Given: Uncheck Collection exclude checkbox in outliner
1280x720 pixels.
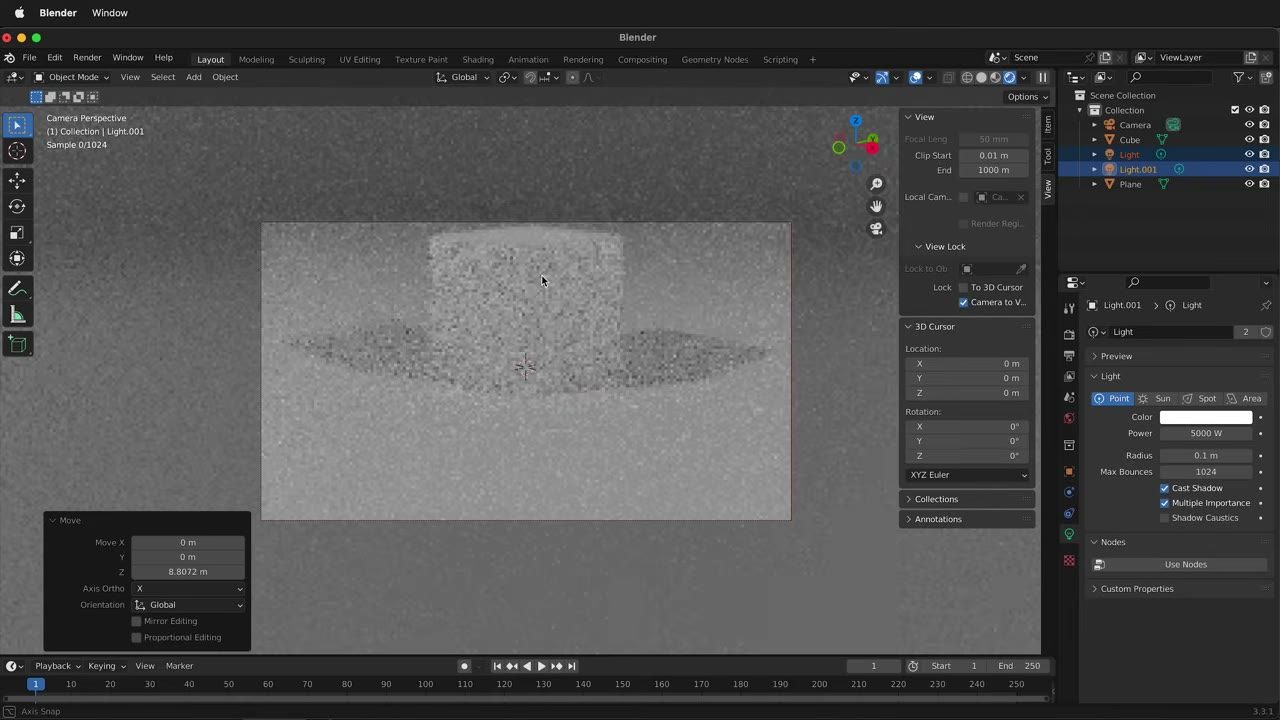Looking at the screenshot, I should (x=1235, y=110).
